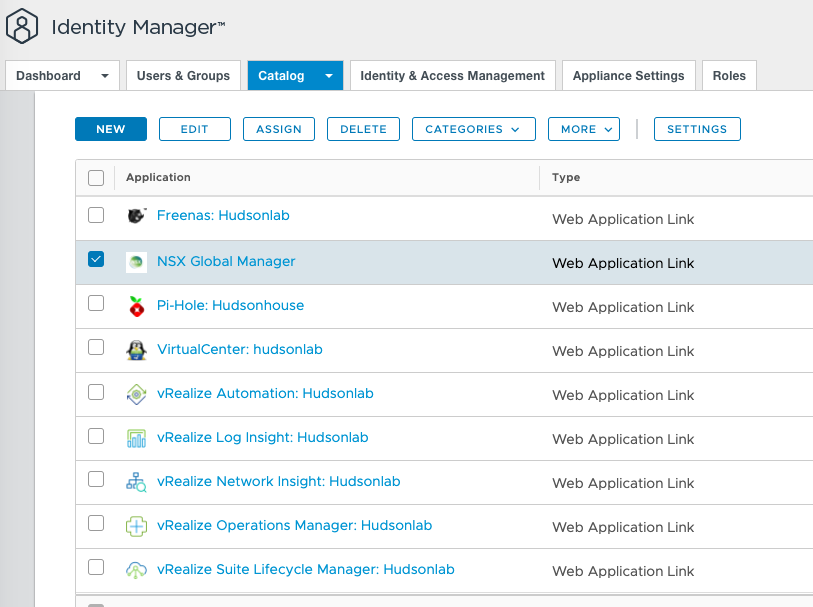Viewport: 813px width, 607px height.
Task: Expand the Dashboard tab dropdown arrow
Action: (105, 76)
